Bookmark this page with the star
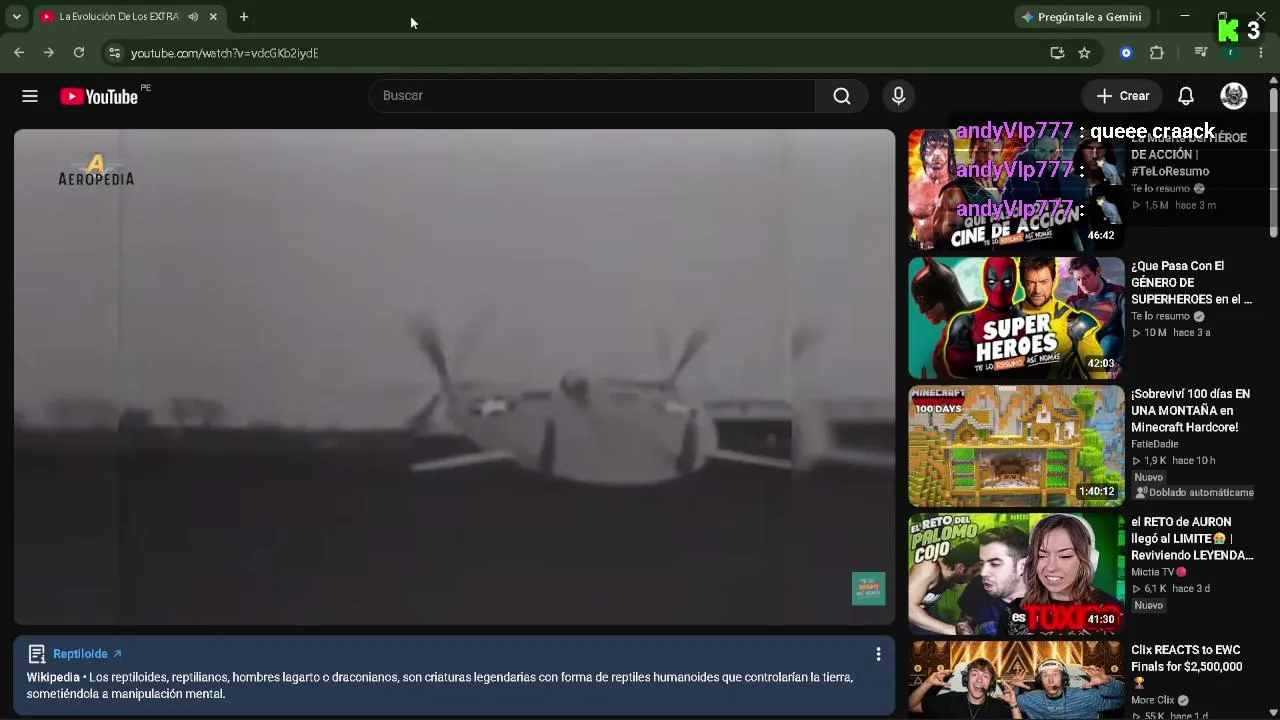1280x720 pixels. tap(1084, 53)
